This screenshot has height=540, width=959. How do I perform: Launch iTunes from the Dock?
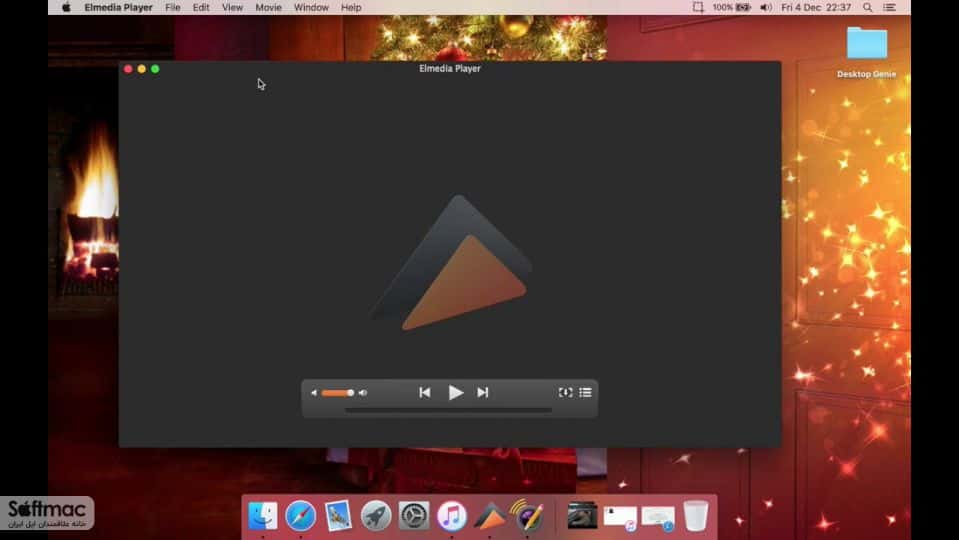(x=452, y=516)
